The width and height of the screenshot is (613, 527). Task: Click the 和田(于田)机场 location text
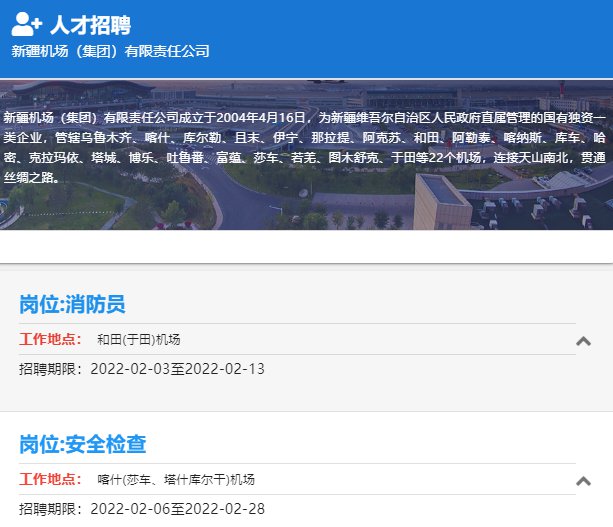138,339
